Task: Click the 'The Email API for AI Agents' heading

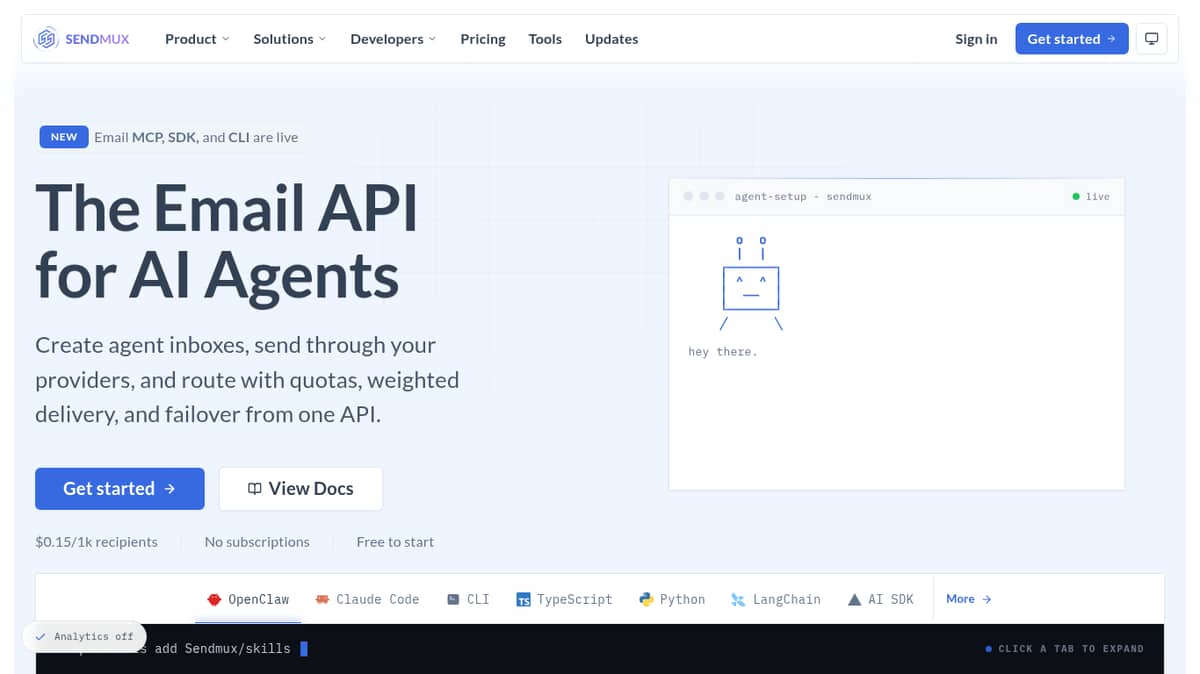Action: coord(227,241)
